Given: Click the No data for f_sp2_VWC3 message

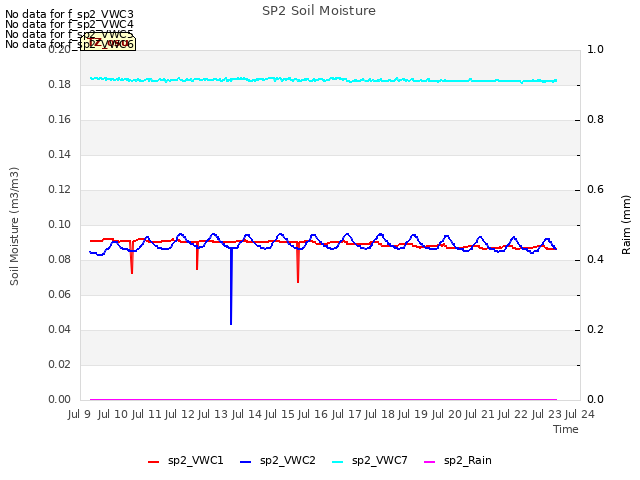Looking at the screenshot, I should point(69,15).
